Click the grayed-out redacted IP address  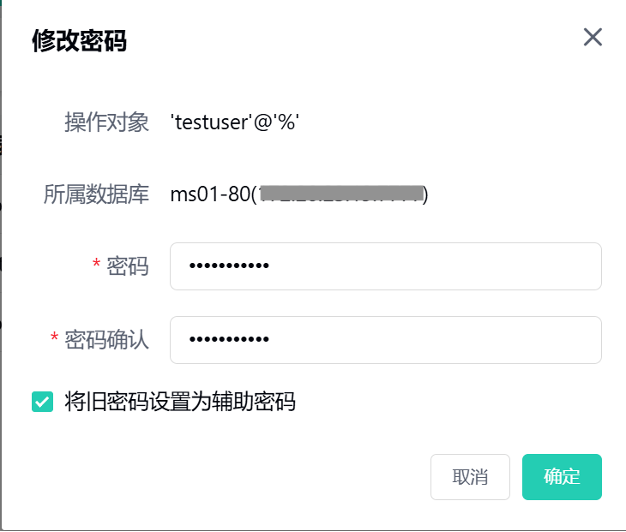pyautogui.click(x=341, y=194)
